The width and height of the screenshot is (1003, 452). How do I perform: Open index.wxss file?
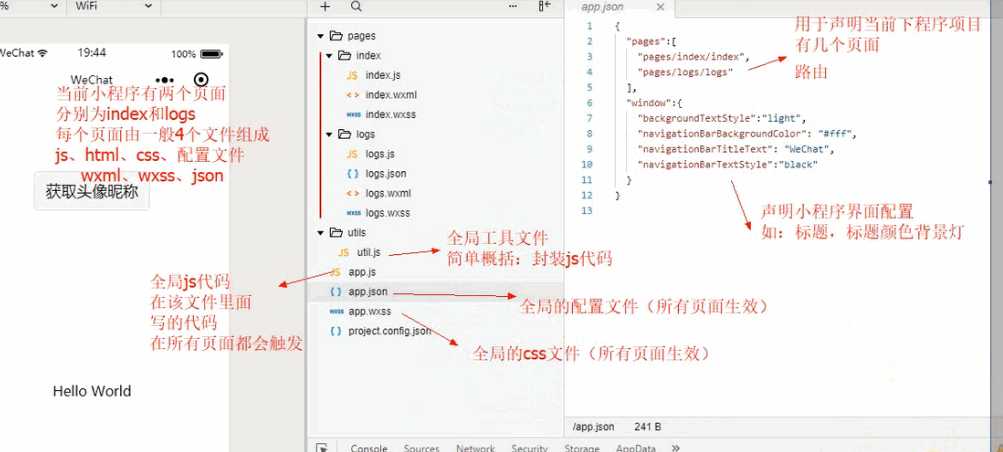pos(391,114)
